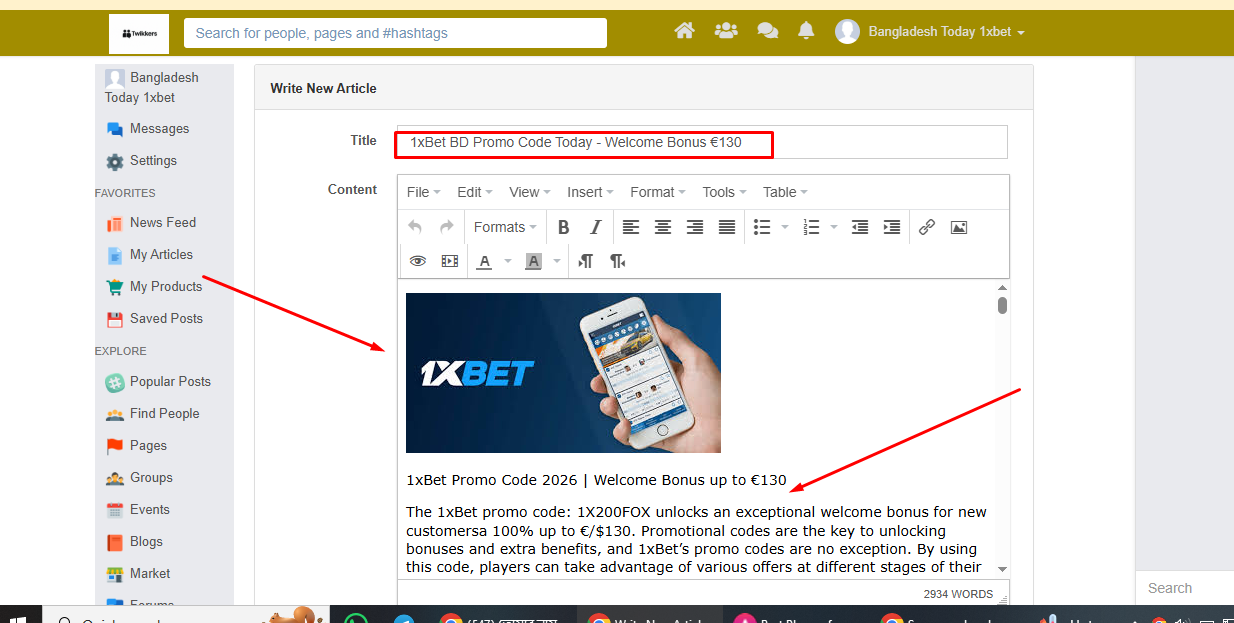
Task: Undo the last edit
Action: [x=415, y=227]
